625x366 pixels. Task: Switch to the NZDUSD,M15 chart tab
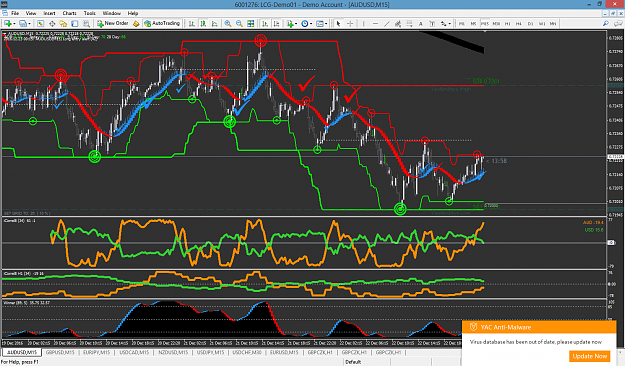click(x=173, y=353)
